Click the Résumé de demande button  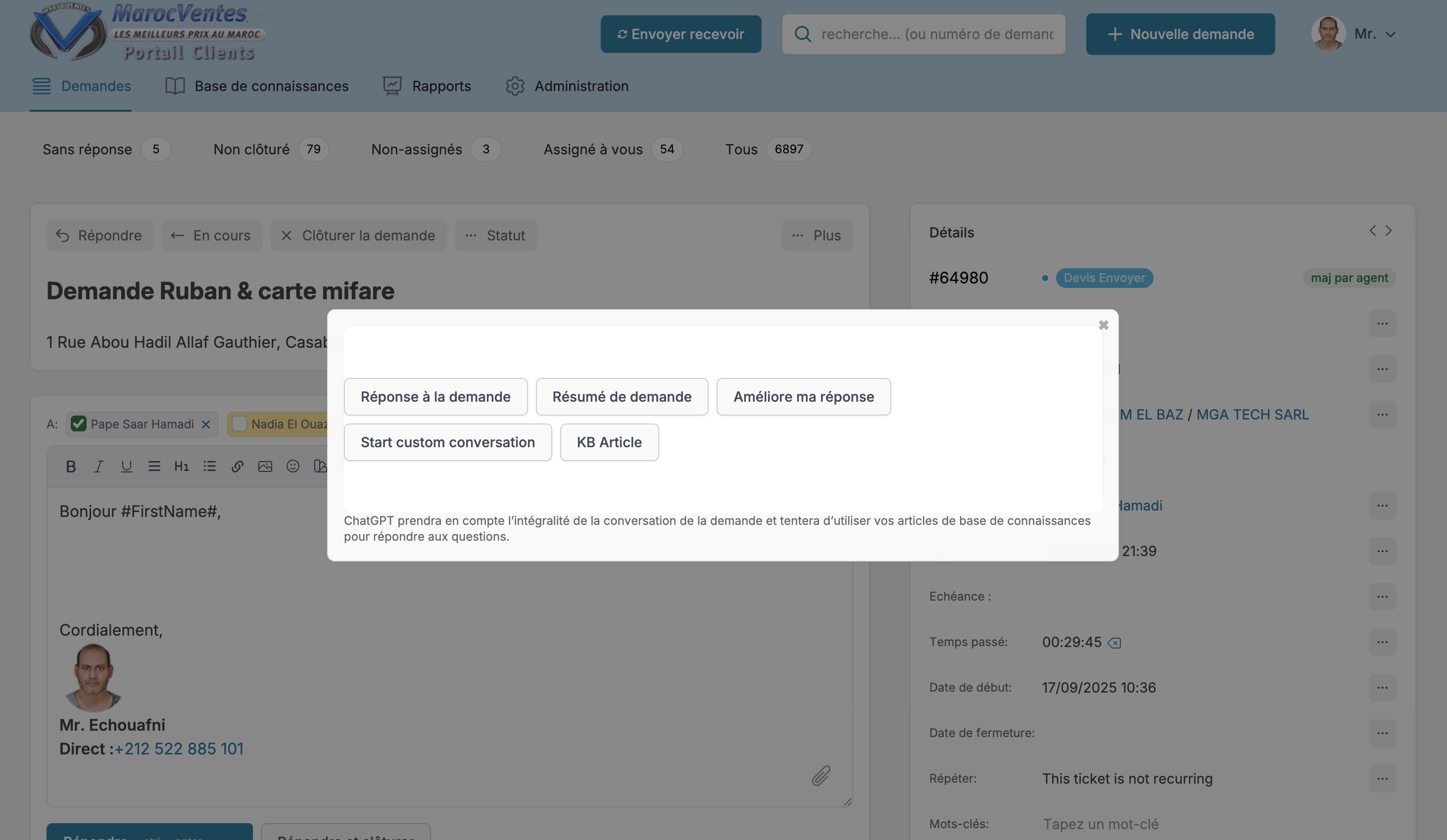coord(621,397)
